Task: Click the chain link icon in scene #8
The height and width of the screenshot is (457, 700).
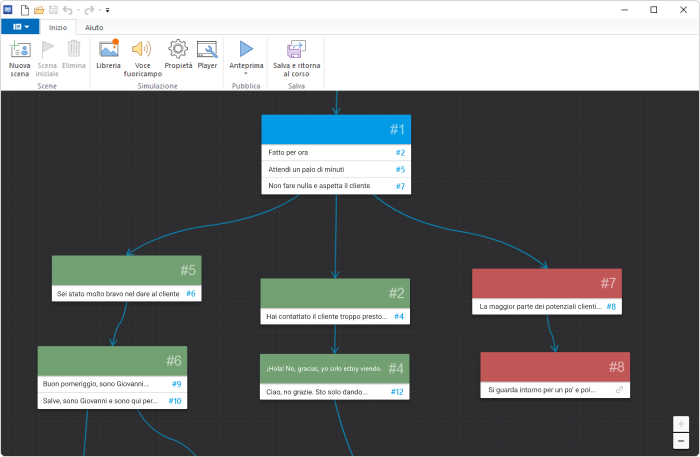Action: 620,390
